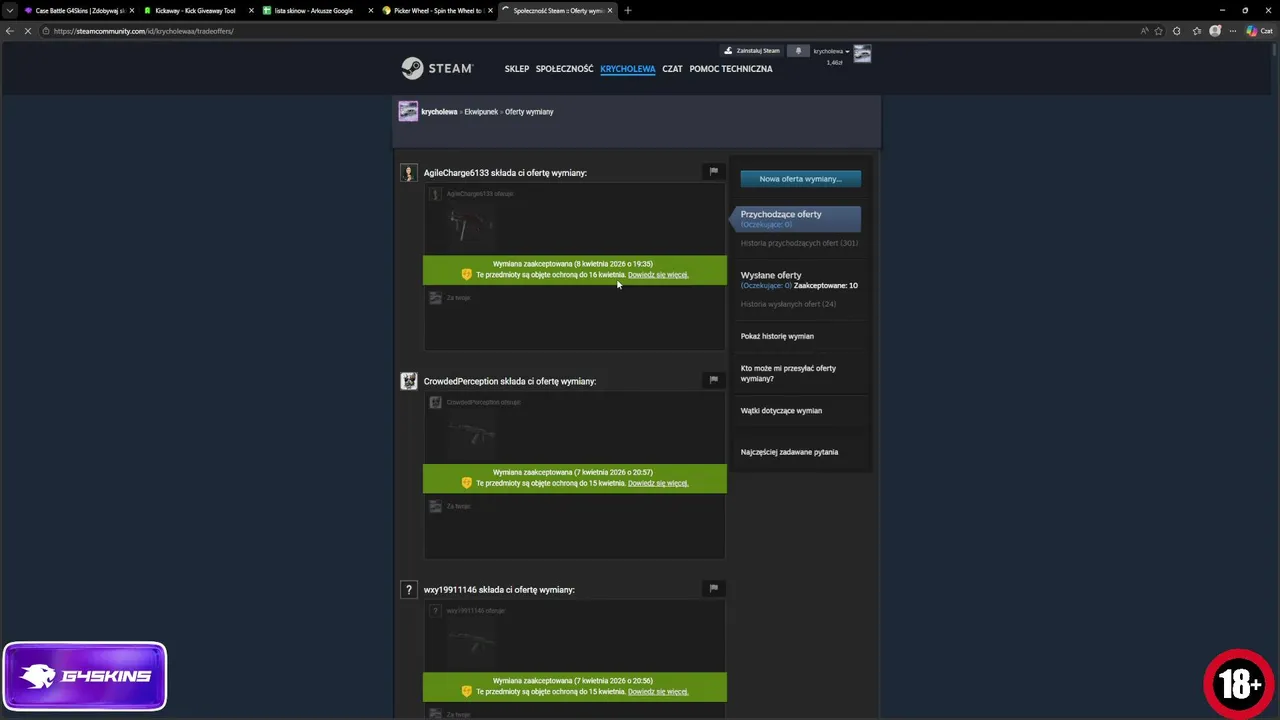Stop loading the page
Viewport: 1280px width, 720px height.
coord(28,31)
